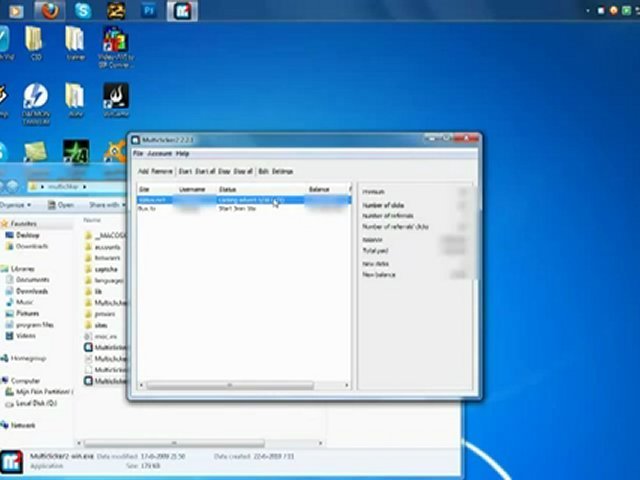Open the File menu in Multiclicker

point(138,154)
